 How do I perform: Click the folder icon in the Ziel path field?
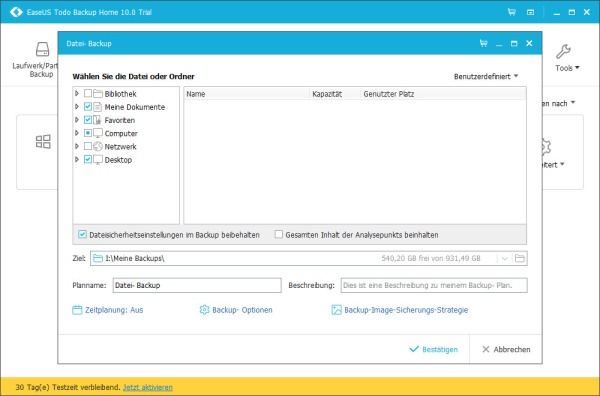tap(98, 258)
